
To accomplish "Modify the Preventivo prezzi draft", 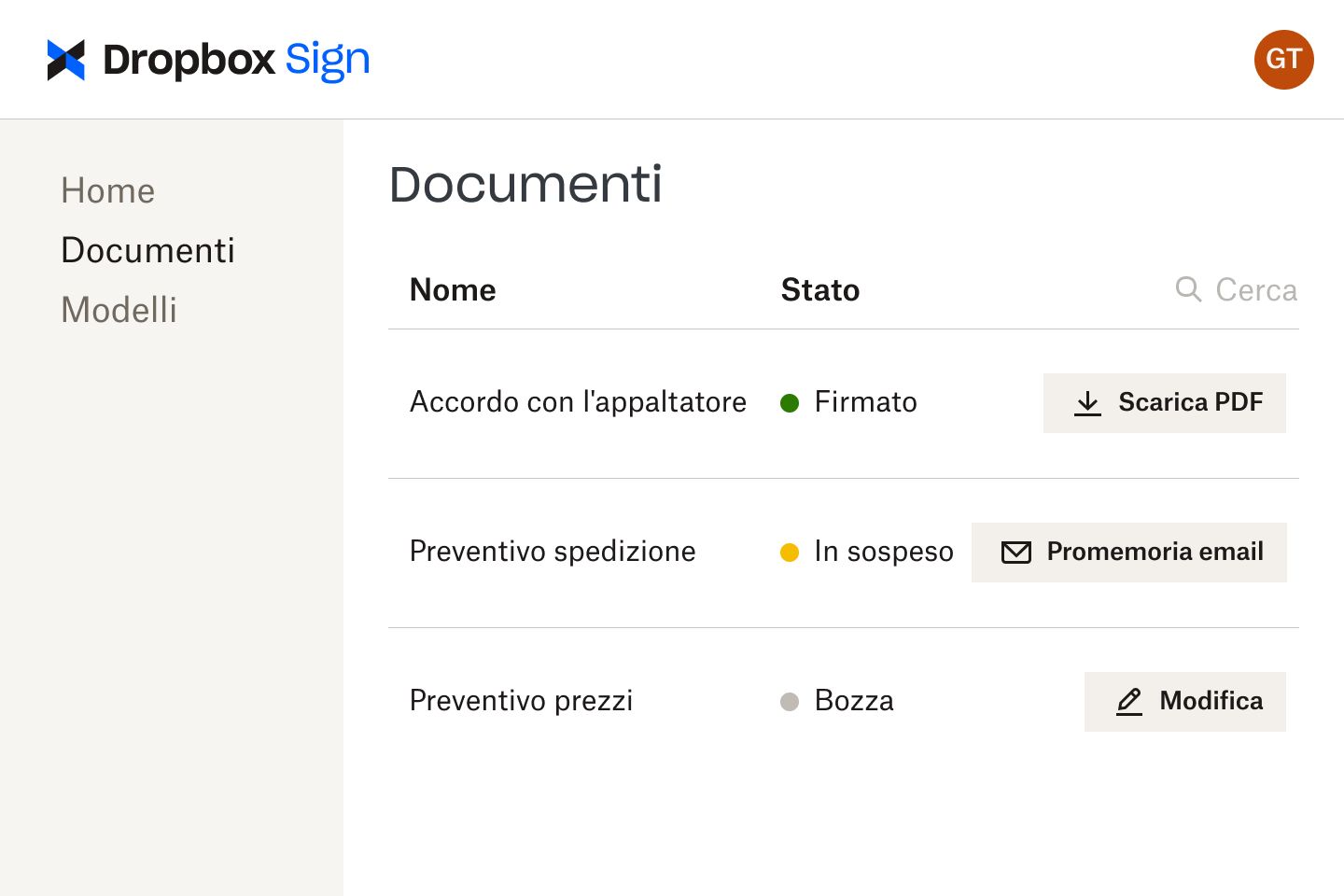I will [1184, 701].
